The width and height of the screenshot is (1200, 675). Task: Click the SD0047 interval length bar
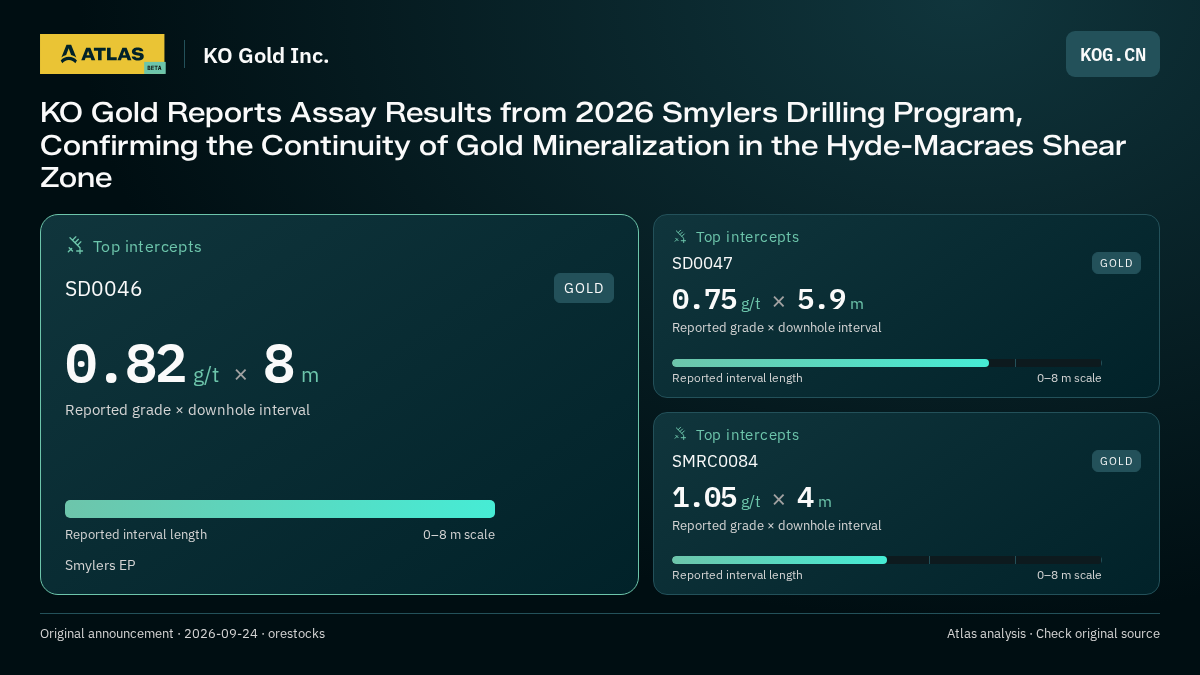click(887, 363)
